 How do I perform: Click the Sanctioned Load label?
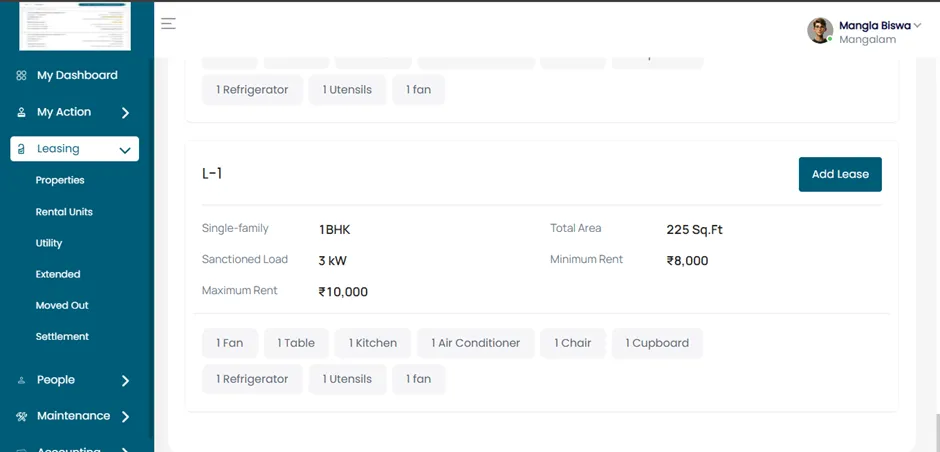coord(245,260)
